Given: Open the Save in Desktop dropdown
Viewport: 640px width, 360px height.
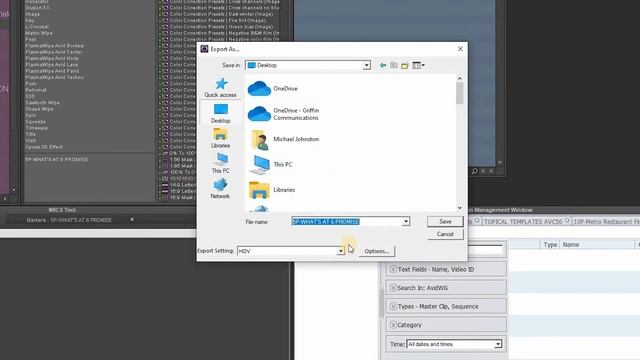Looking at the screenshot, I should 367,65.
